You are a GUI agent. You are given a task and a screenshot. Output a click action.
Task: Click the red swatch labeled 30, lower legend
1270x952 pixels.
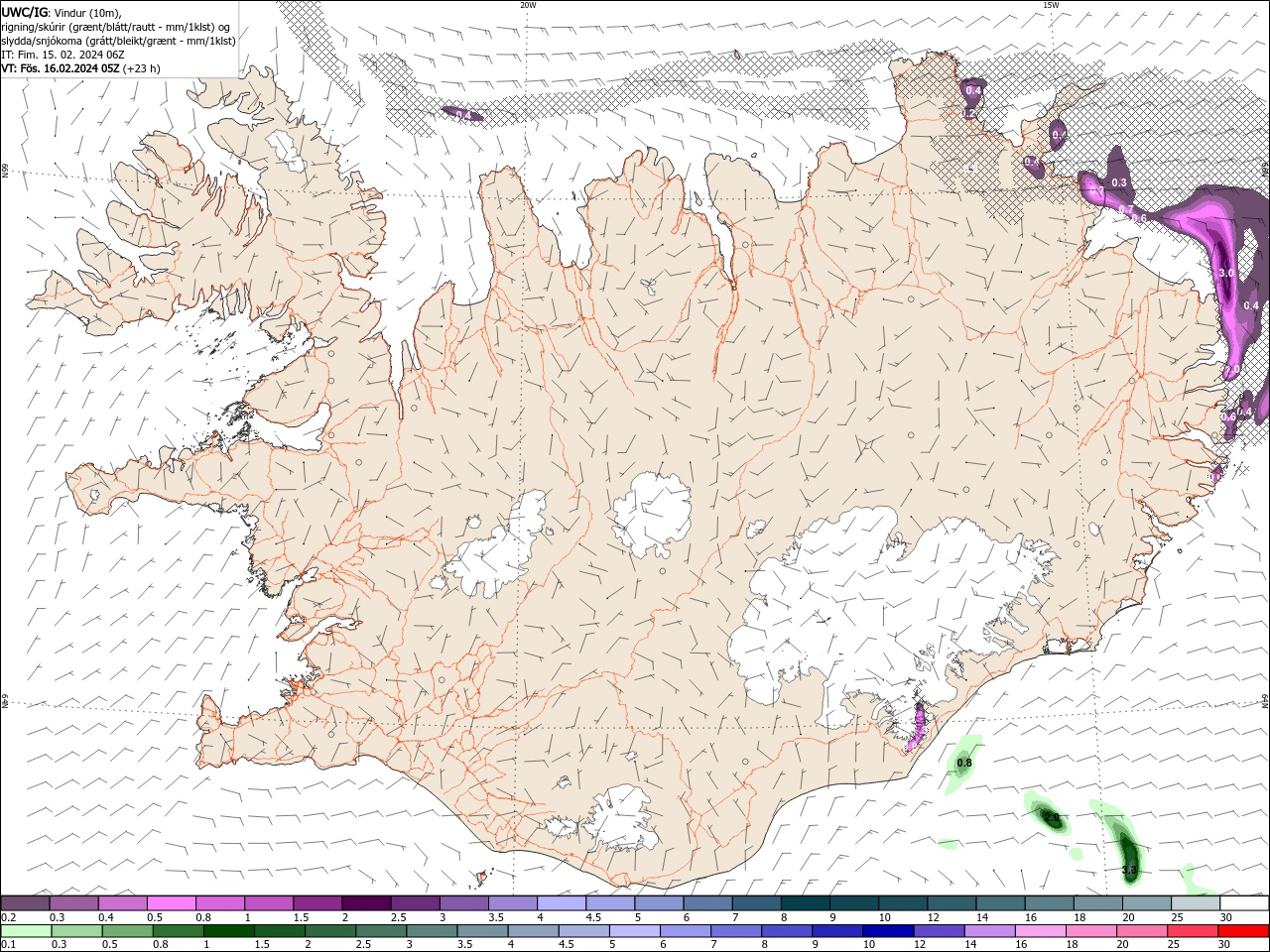pos(1244,931)
